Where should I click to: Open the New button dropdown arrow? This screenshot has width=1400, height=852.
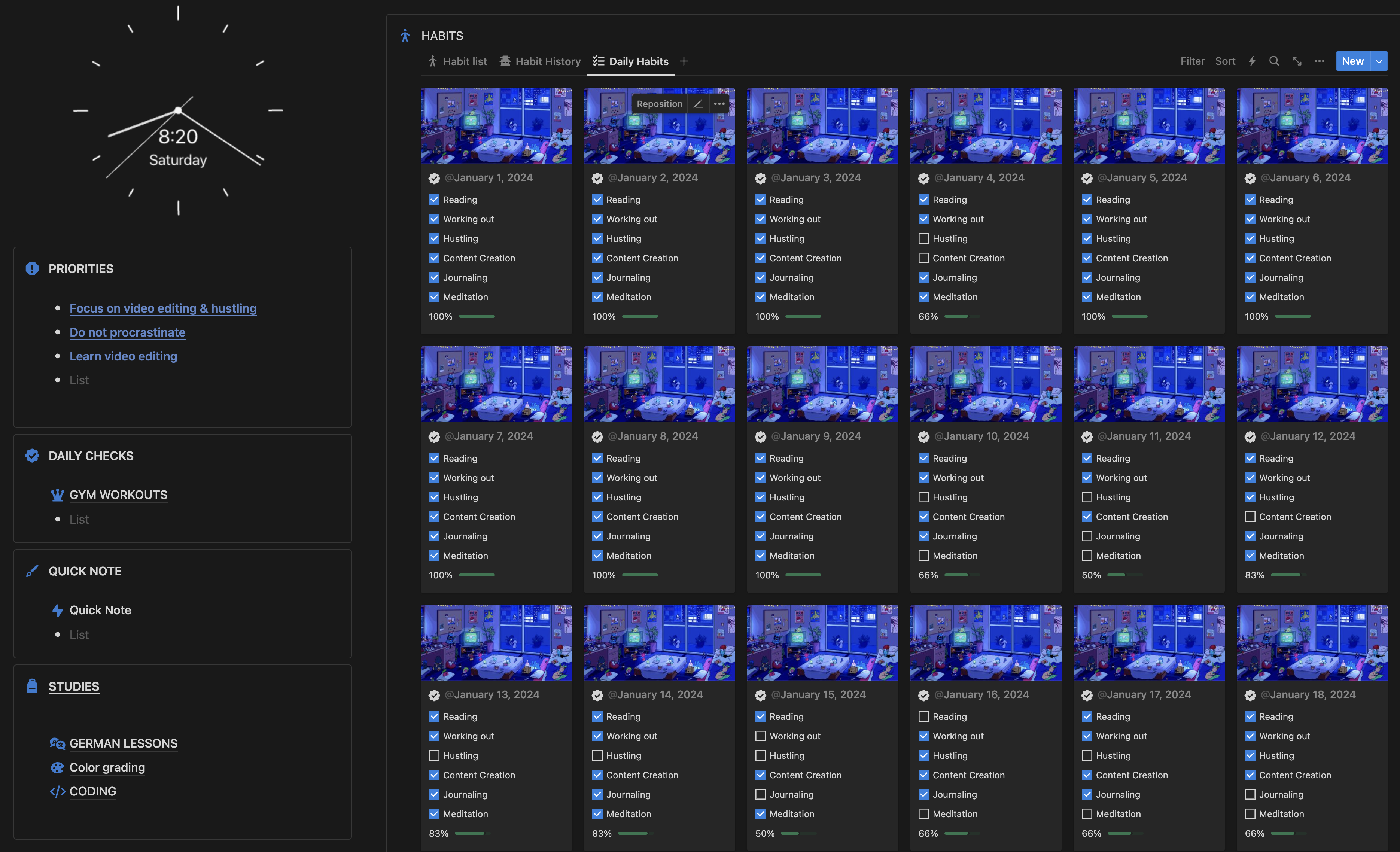[1379, 61]
